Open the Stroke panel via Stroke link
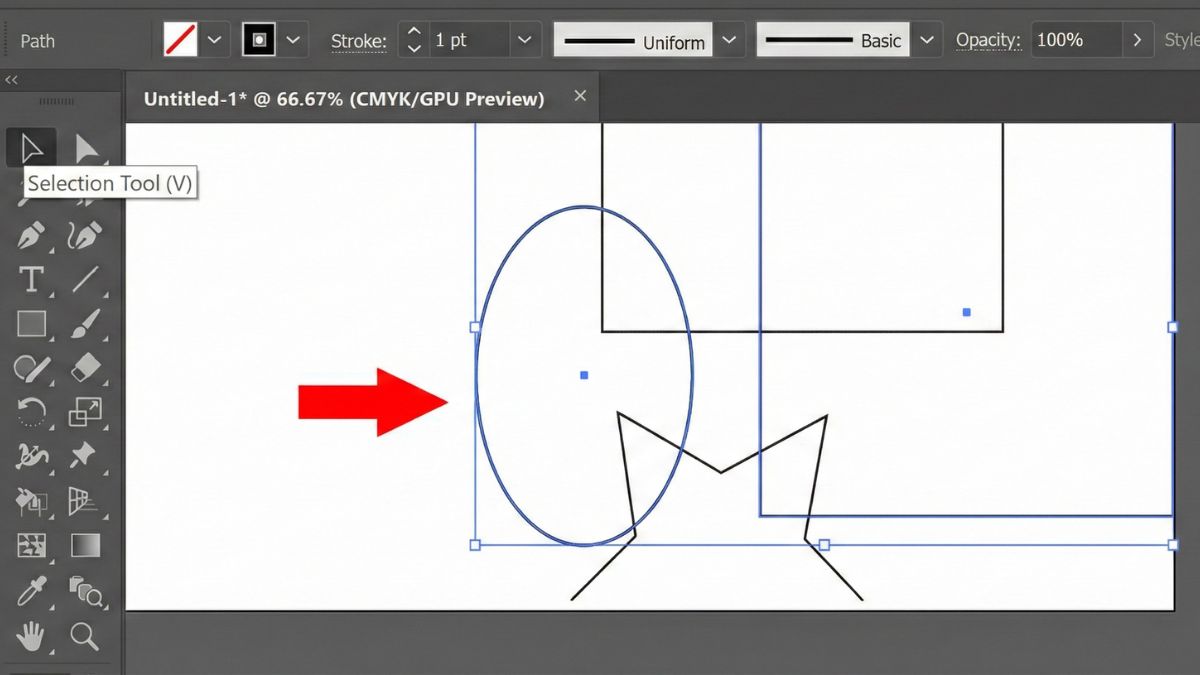This screenshot has height=675, width=1200. (x=358, y=41)
